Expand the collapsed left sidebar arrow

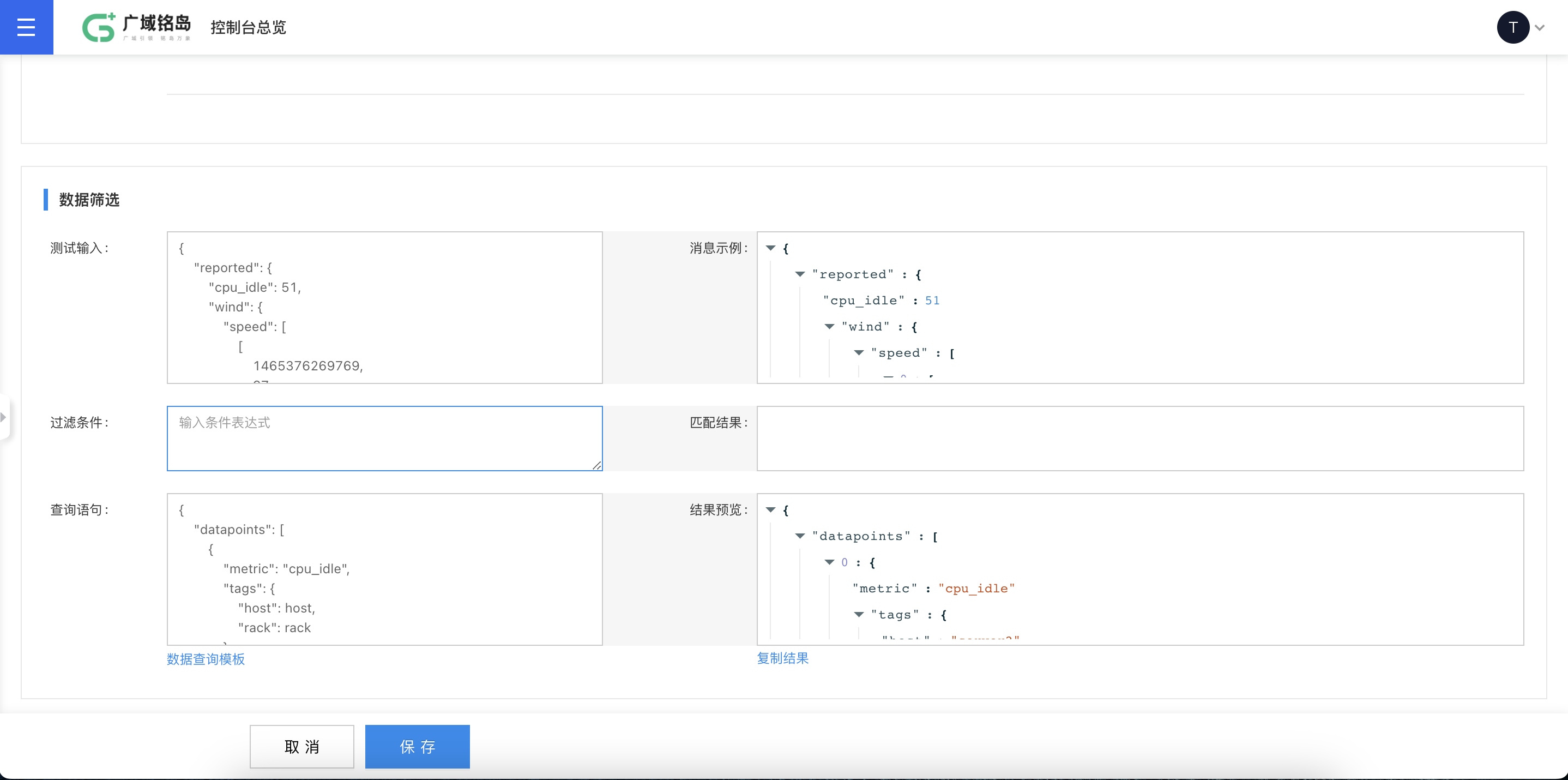tap(4, 417)
